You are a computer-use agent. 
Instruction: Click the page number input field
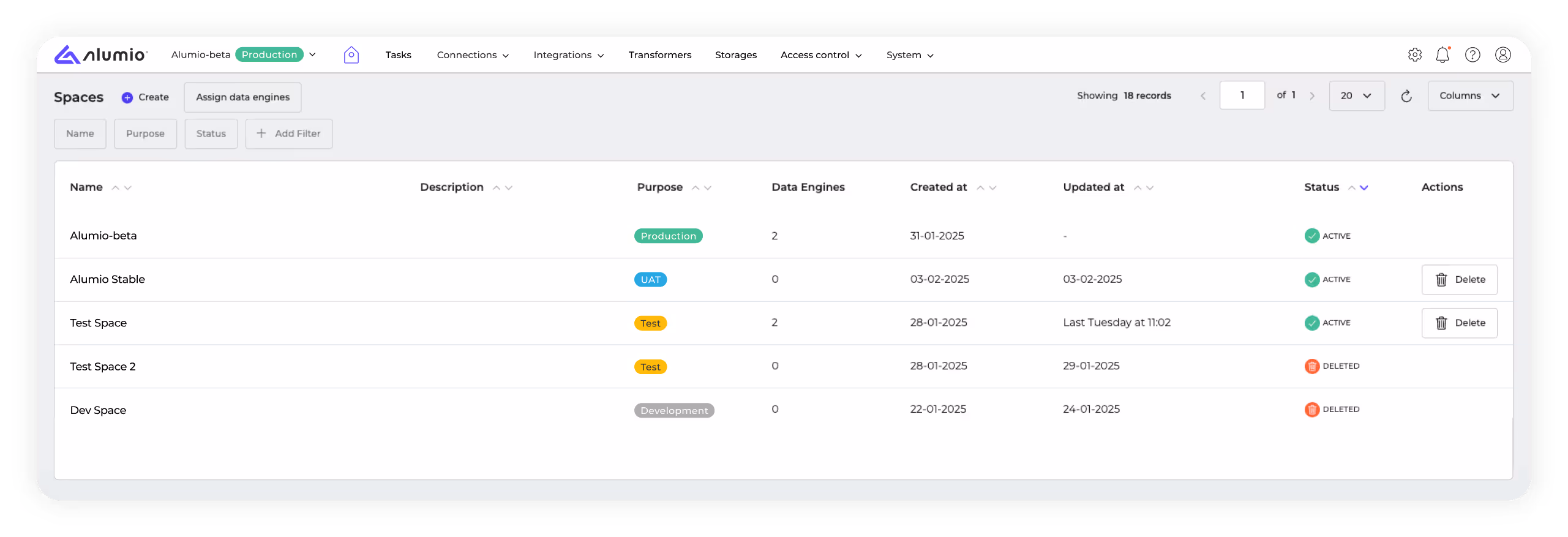click(1242, 96)
